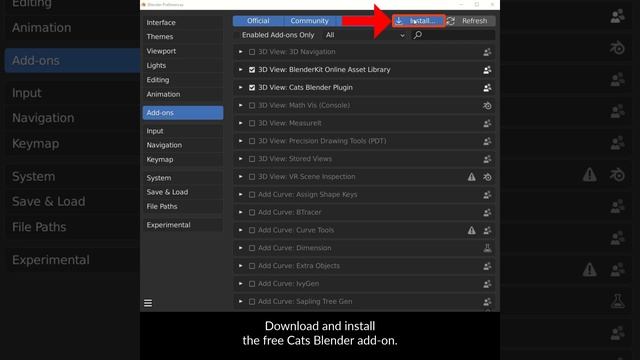The image size is (640, 360).
Task: Expand the VR Scene Inspection details
Action: (240, 177)
